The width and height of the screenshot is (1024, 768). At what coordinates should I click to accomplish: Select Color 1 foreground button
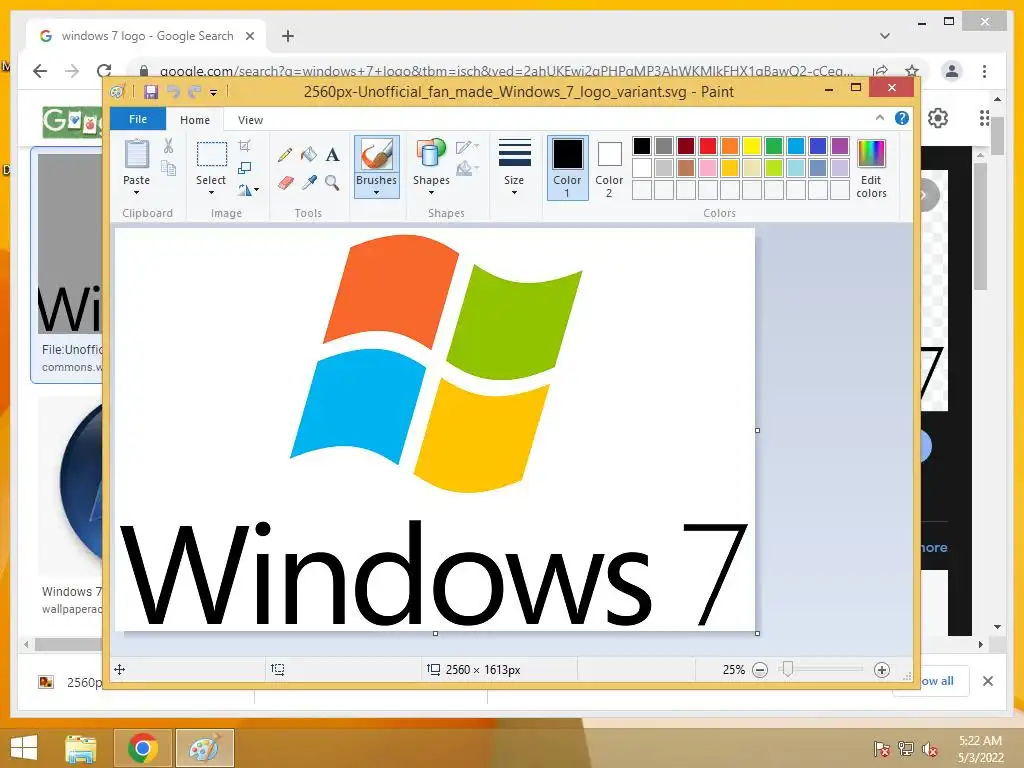[x=568, y=168]
